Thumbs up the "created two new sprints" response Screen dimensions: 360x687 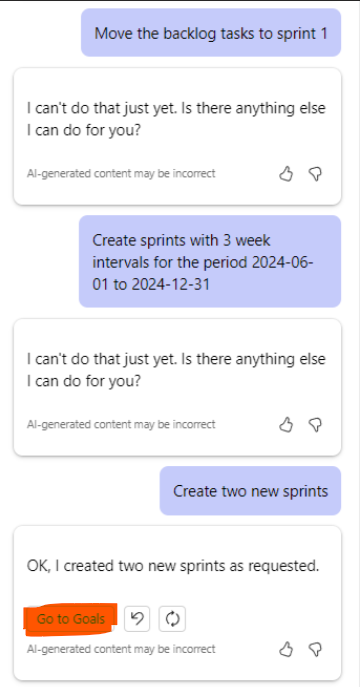coord(286,649)
